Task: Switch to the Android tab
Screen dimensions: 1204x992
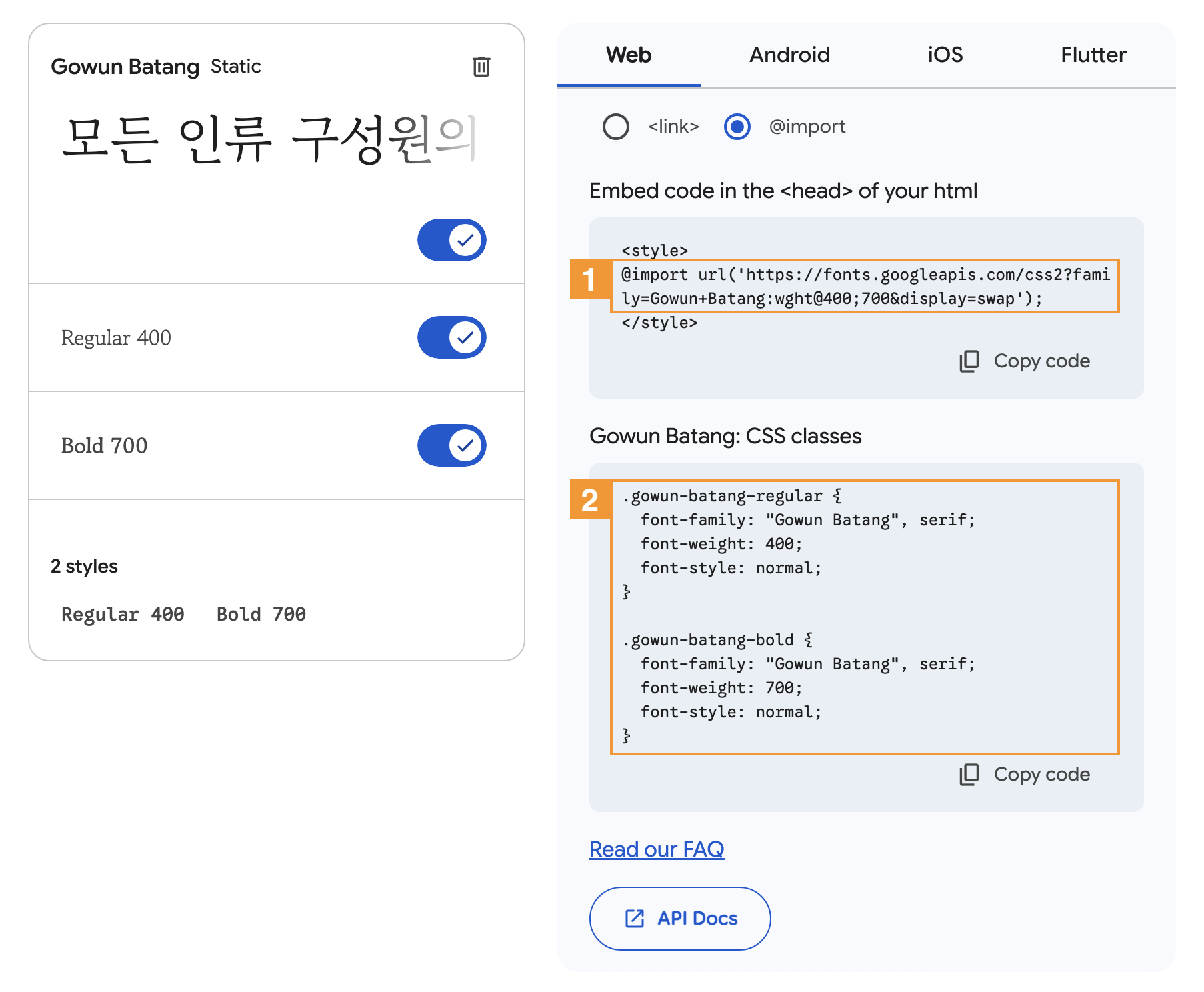Action: [x=789, y=55]
